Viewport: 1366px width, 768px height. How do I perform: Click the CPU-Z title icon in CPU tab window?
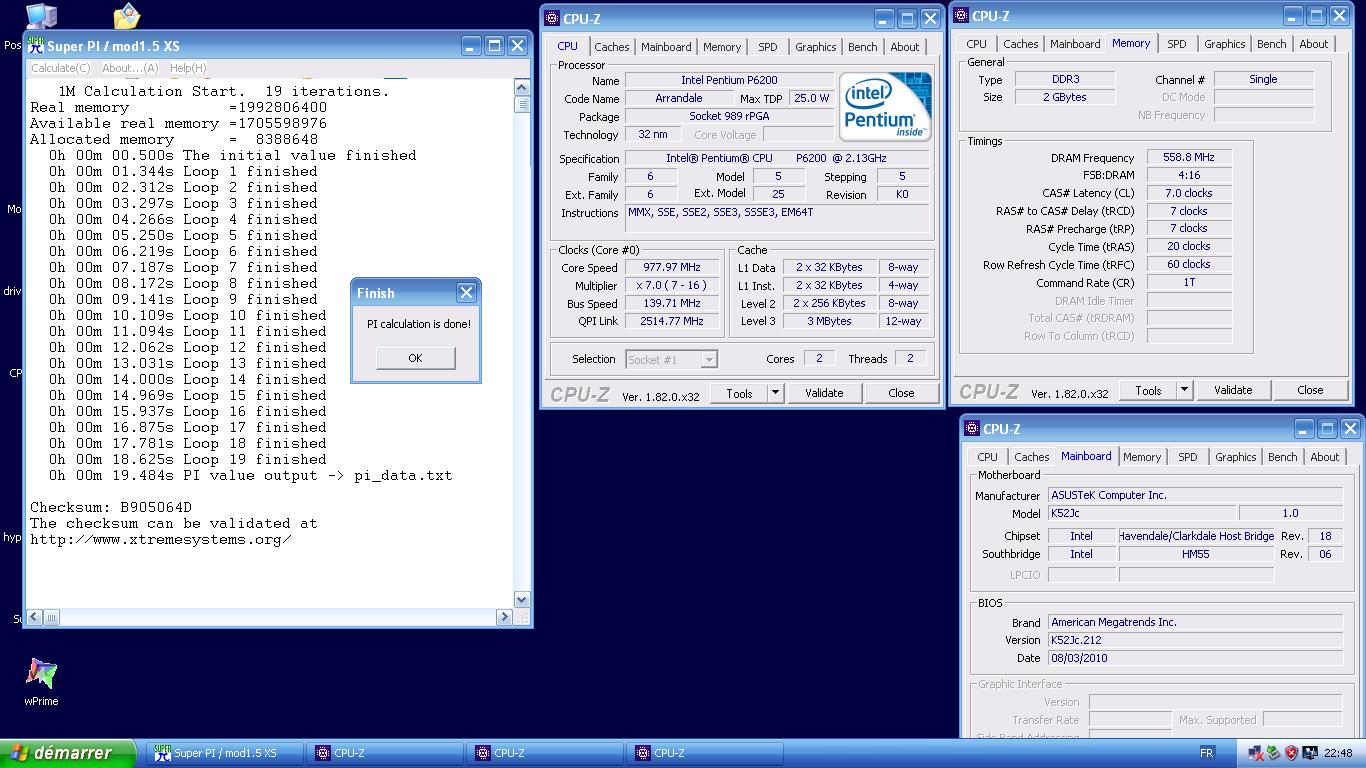[x=553, y=18]
